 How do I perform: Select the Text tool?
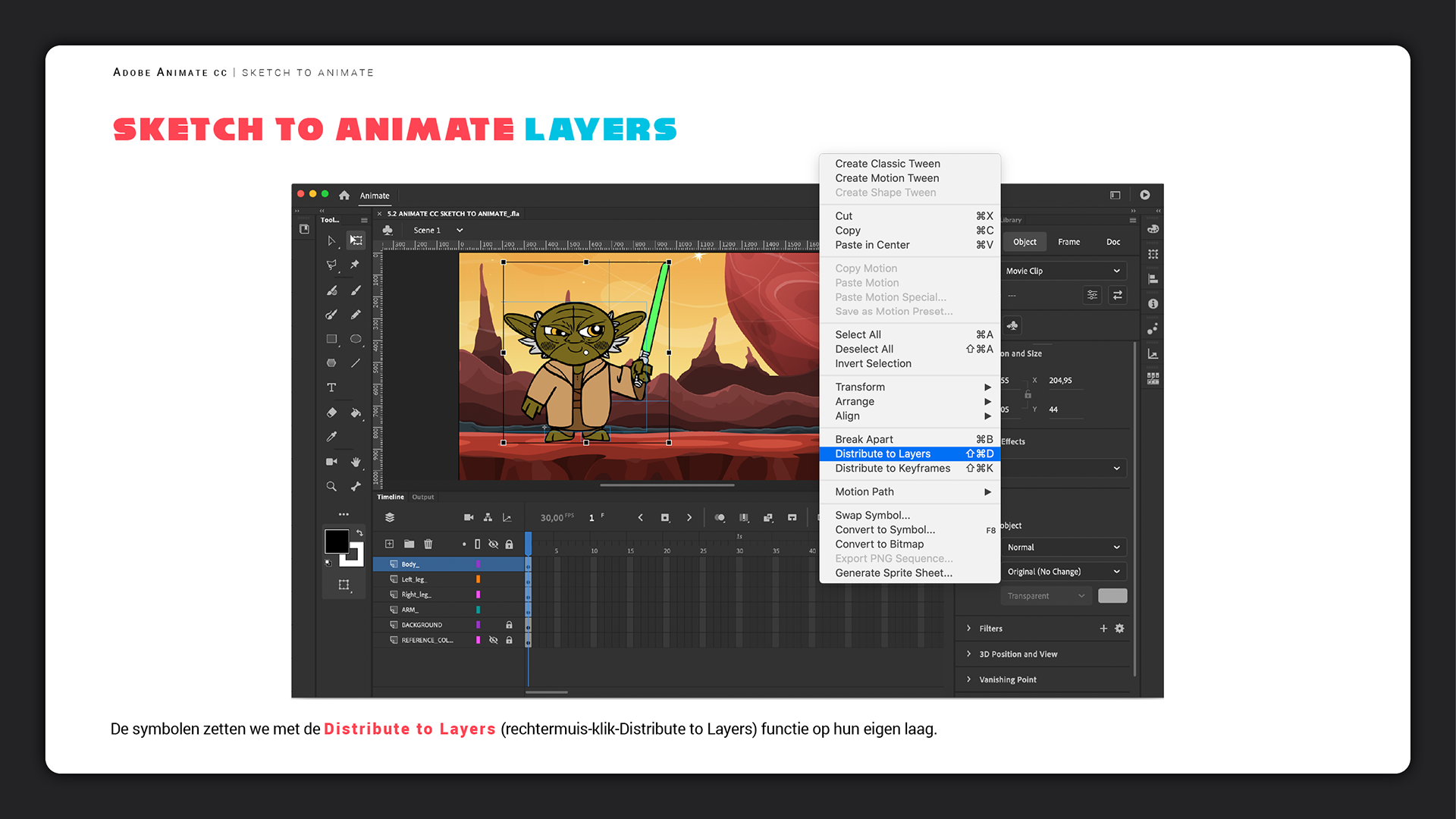point(331,388)
